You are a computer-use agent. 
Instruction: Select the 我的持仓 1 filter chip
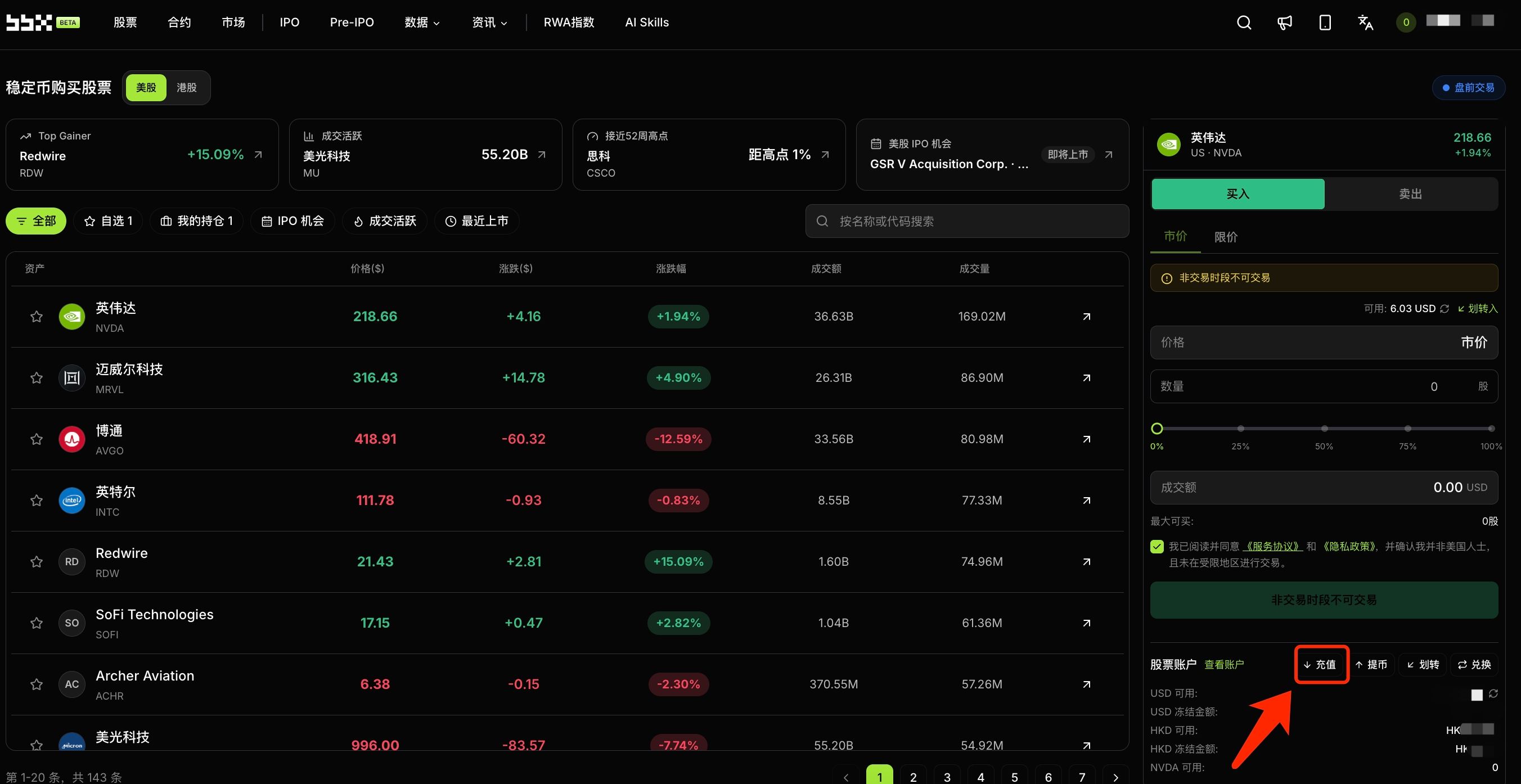tap(197, 221)
